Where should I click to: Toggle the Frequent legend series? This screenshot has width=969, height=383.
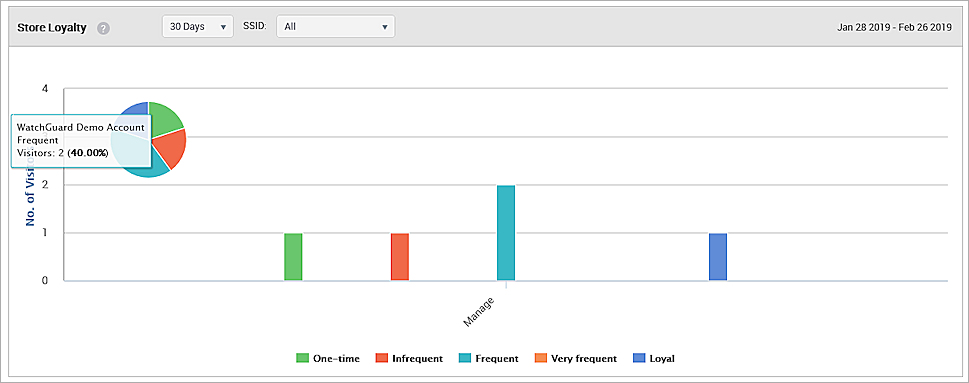point(489,358)
